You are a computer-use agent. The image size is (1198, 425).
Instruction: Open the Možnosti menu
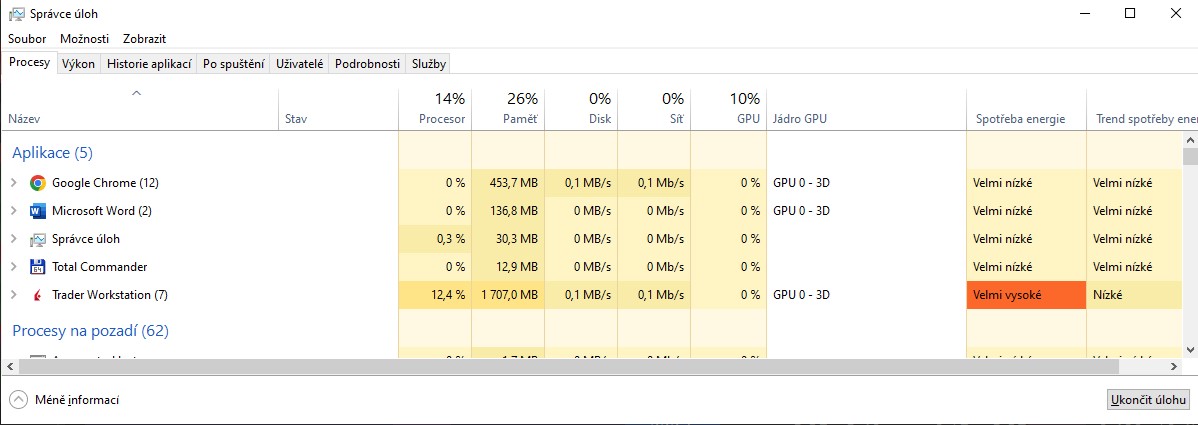click(x=84, y=39)
